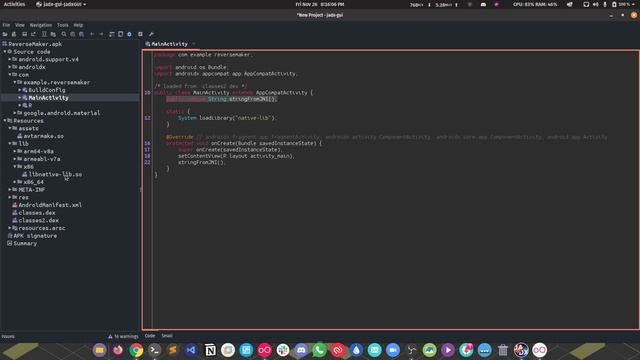Open the Navigation menu
Screen dimensions: 640x360
[41, 25]
